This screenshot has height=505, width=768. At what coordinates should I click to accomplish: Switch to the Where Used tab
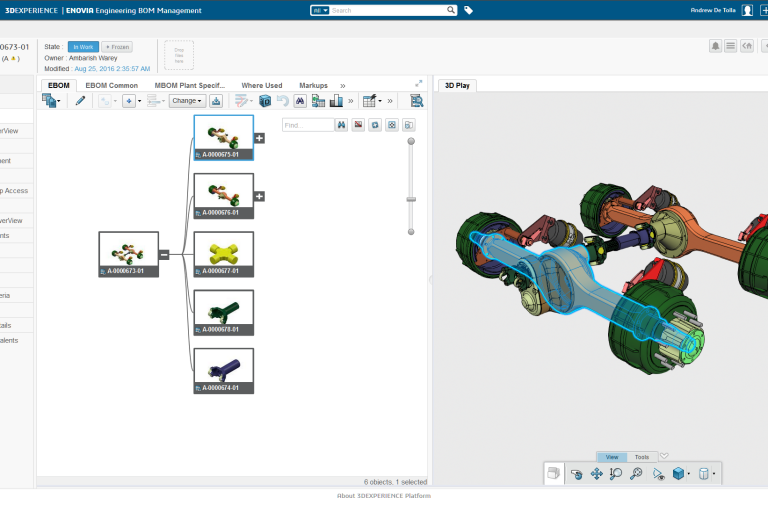(x=261, y=86)
